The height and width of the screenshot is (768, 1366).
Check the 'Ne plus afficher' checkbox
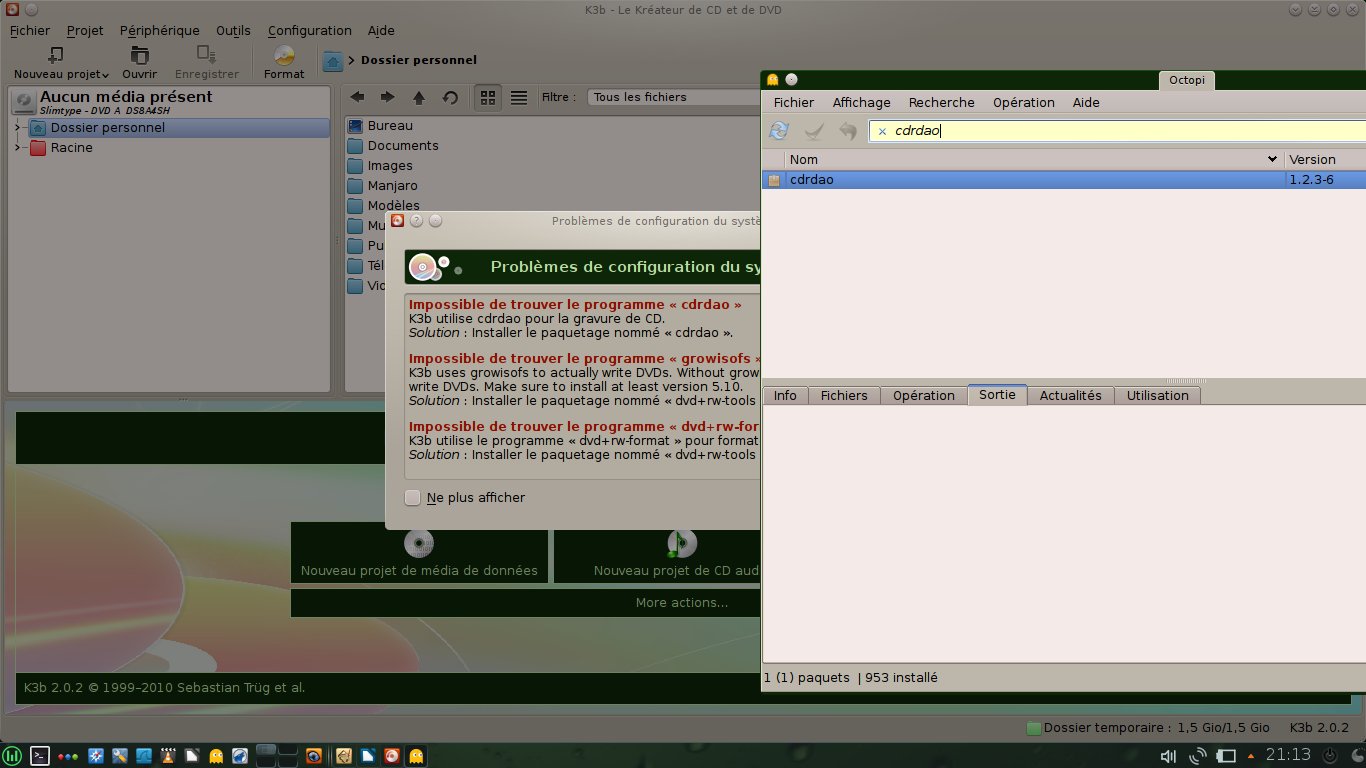point(412,497)
